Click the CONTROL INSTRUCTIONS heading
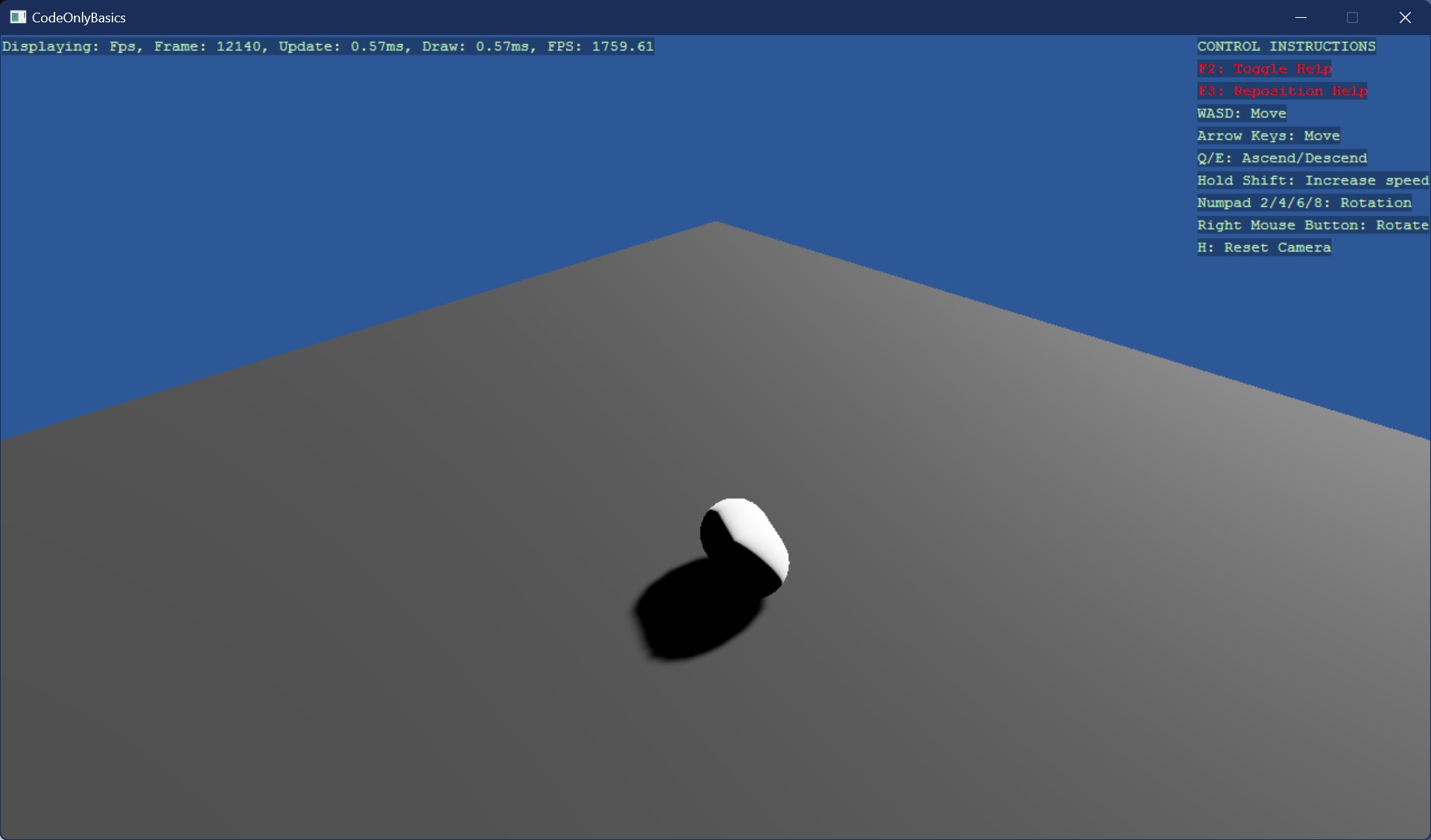1431x840 pixels. 1286,46
